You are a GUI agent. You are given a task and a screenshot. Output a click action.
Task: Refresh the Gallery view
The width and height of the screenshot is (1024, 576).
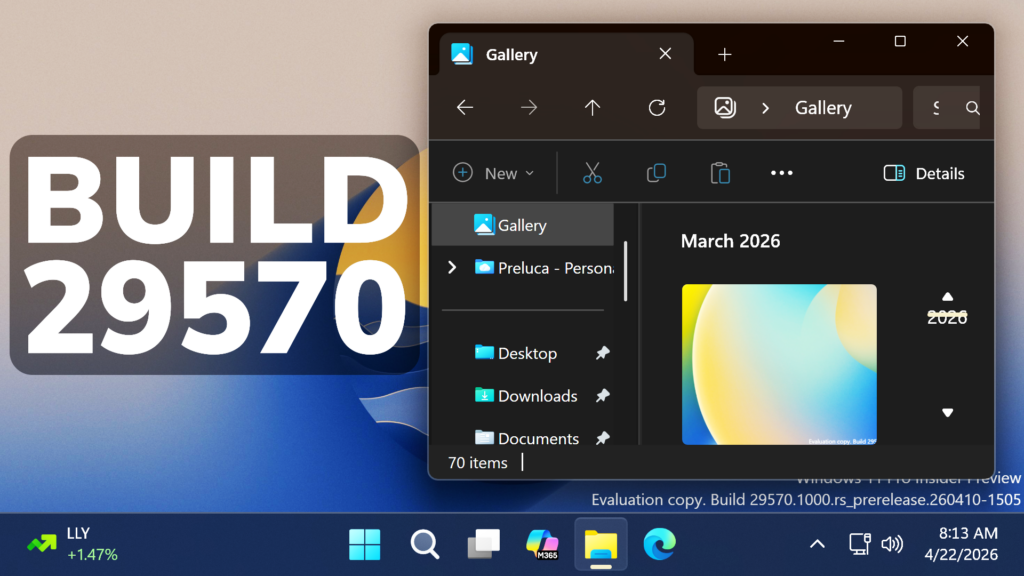point(657,108)
